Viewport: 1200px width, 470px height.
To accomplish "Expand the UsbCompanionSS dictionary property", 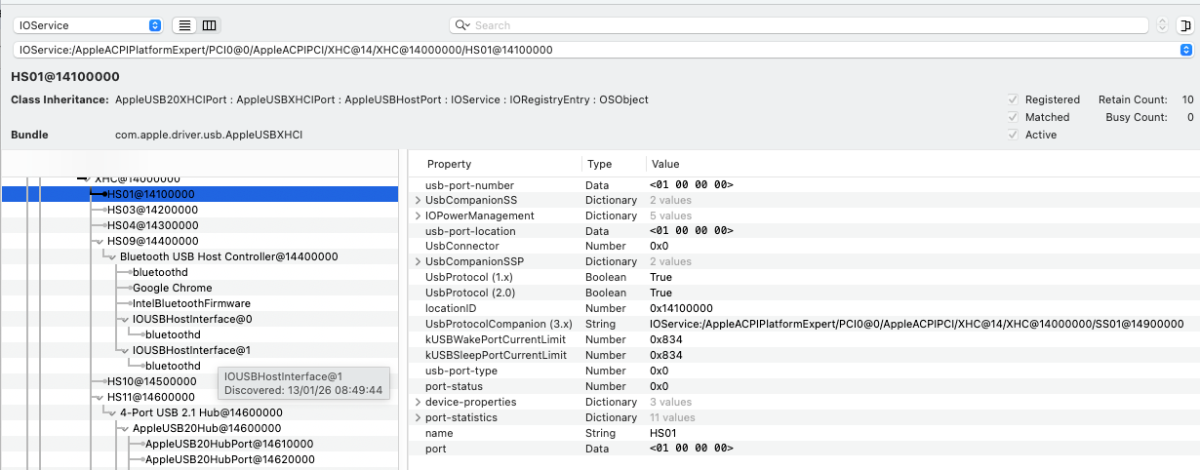I will point(418,200).
